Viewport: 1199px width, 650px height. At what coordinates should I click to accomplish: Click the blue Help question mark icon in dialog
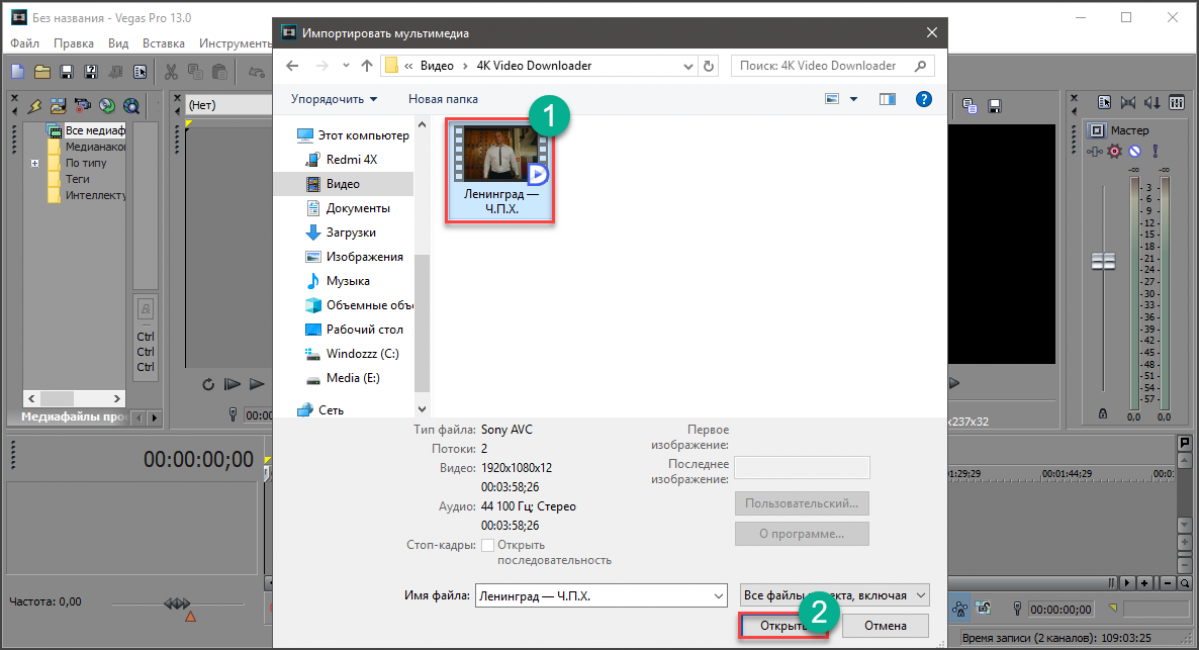(924, 99)
